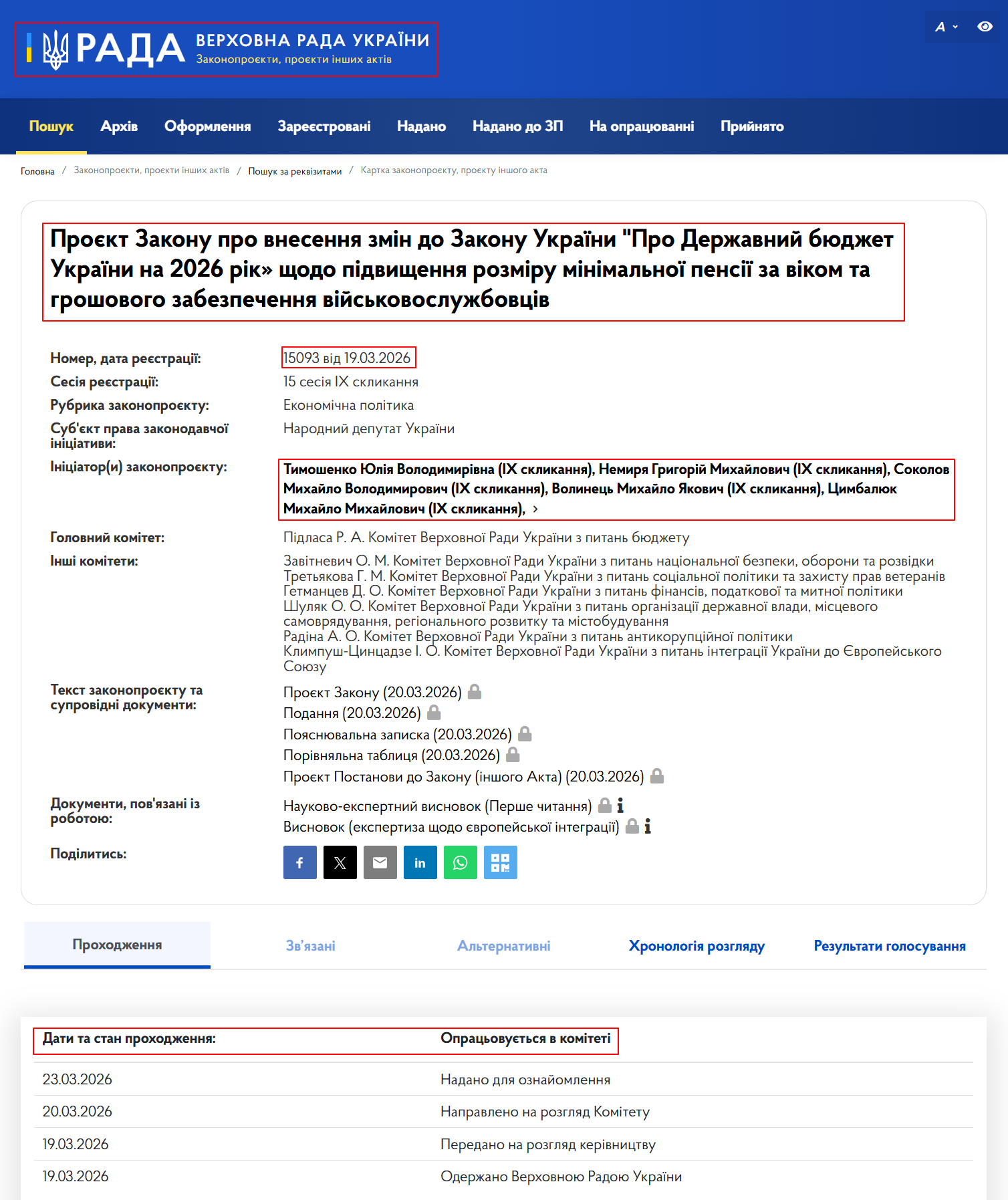Click lock icon beside Порівняльна таблиця
Screen dimensions: 1008x1200
click(x=513, y=754)
